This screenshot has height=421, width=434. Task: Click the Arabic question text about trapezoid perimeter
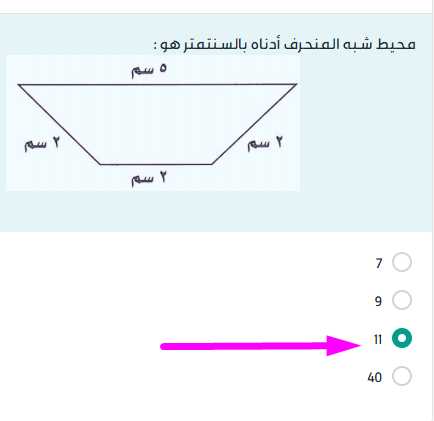point(285,45)
